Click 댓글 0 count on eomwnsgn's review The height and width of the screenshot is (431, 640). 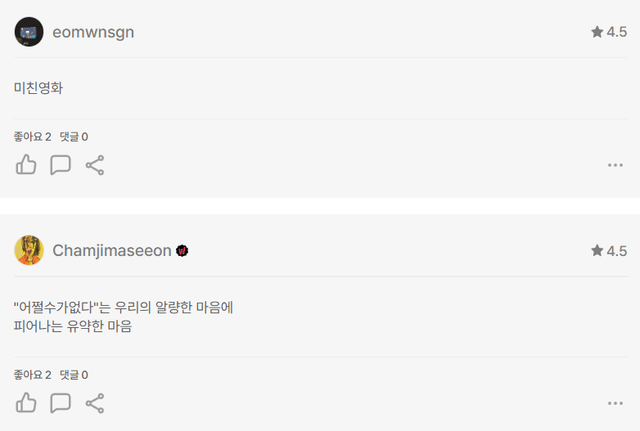(74, 137)
